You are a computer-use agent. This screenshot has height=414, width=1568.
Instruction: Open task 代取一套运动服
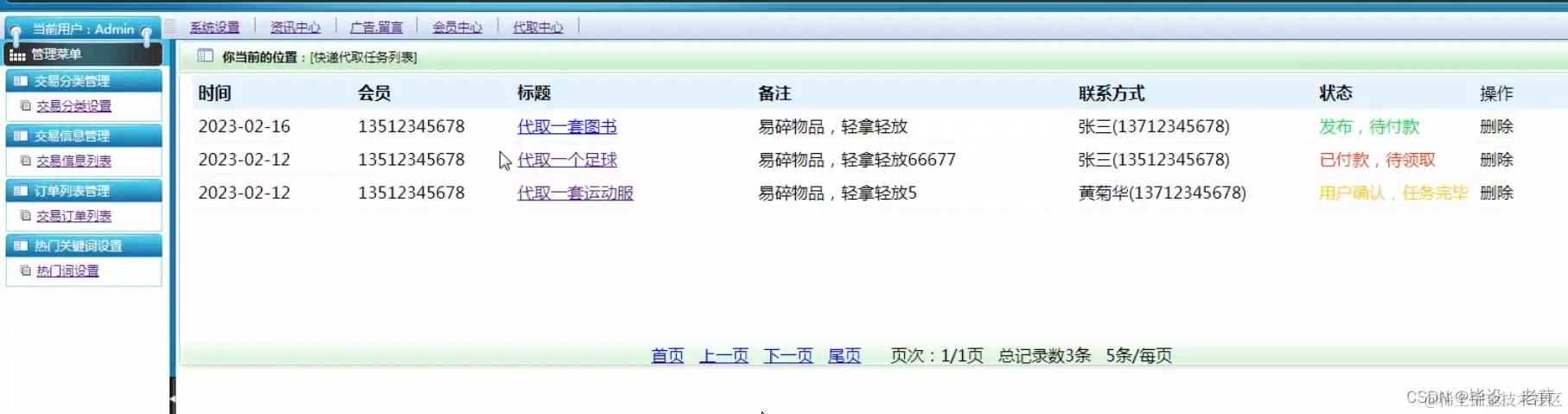[x=575, y=194]
